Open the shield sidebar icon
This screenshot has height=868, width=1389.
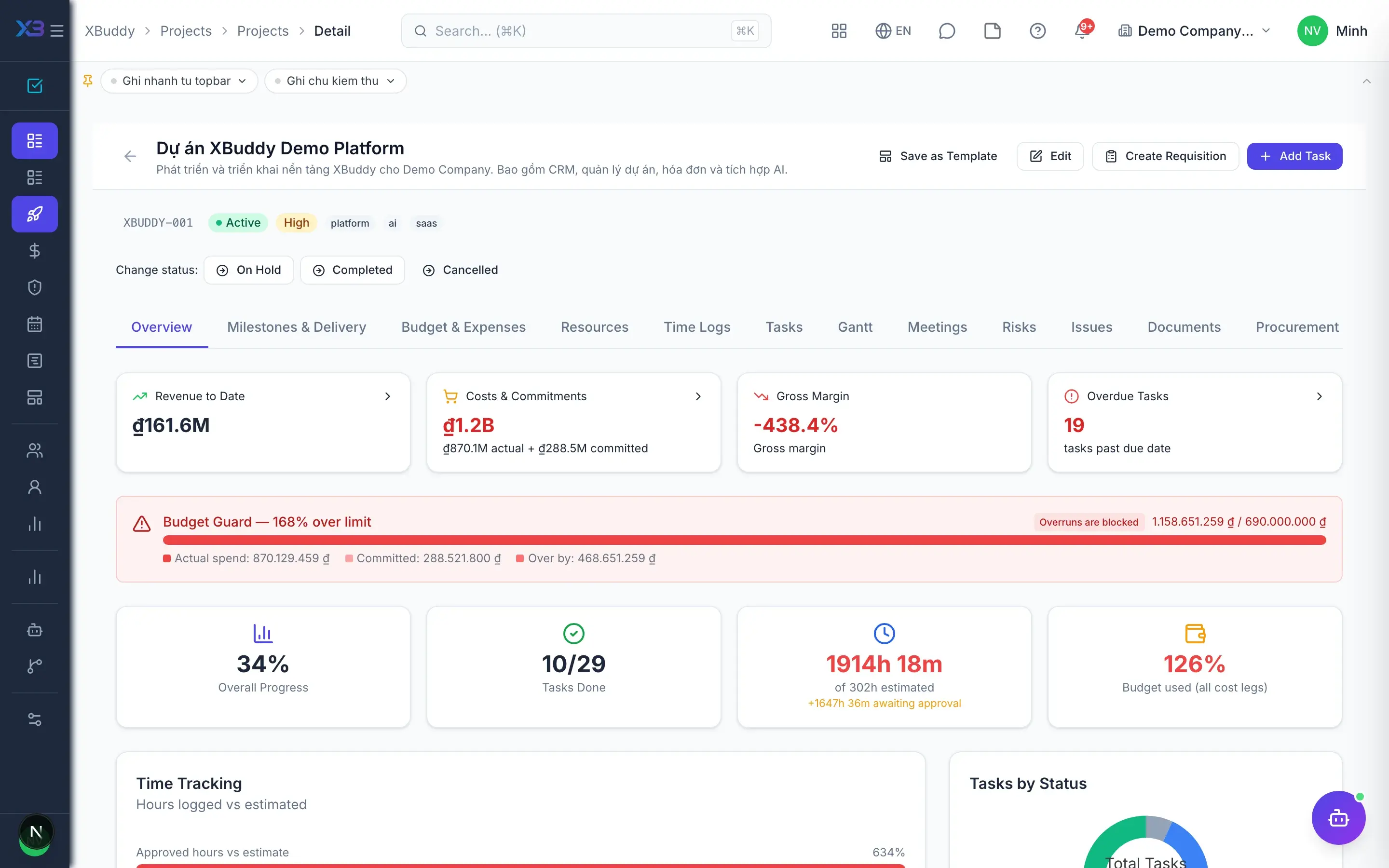pos(34,287)
